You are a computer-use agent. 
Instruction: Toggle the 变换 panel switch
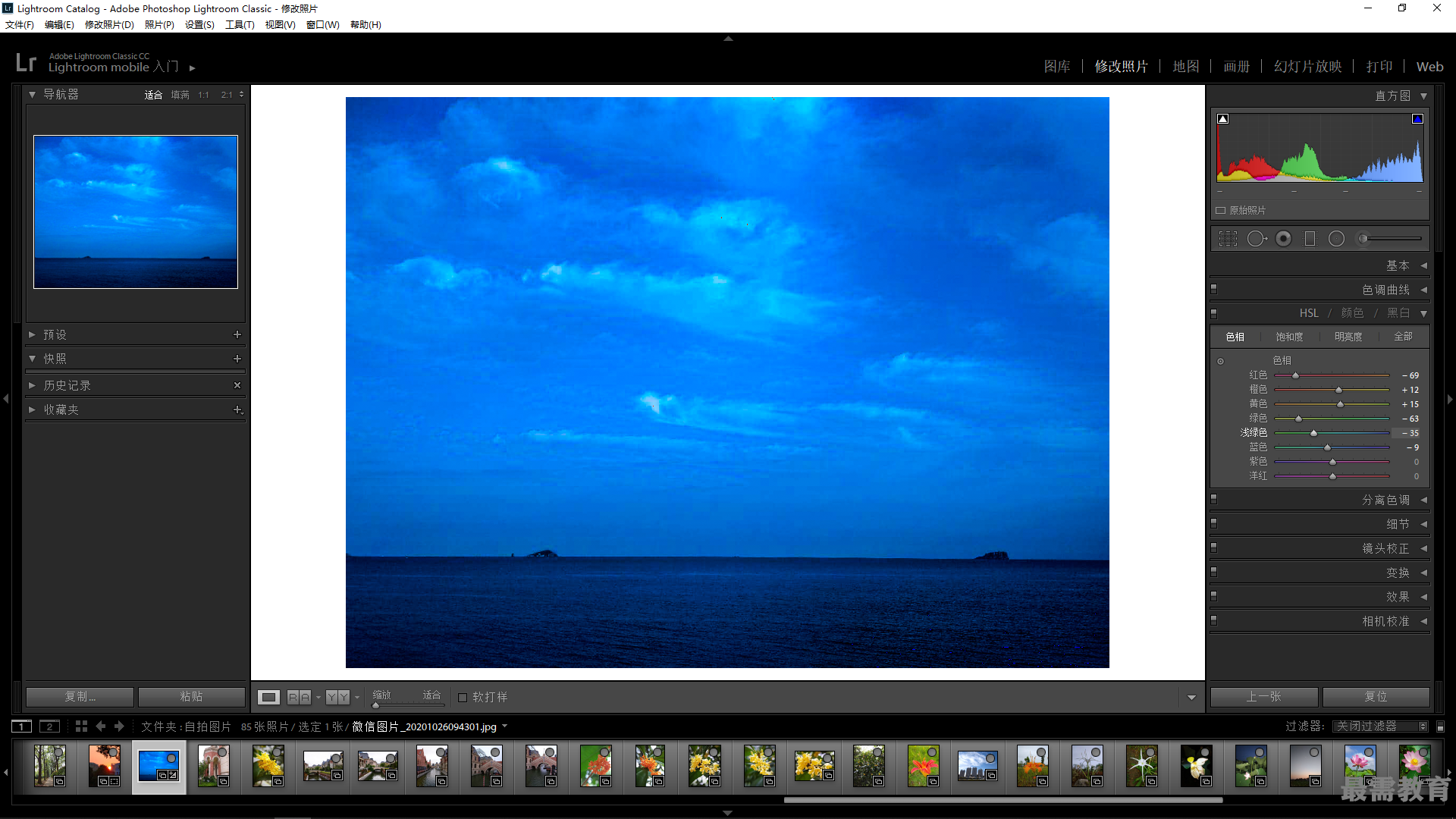(1213, 572)
